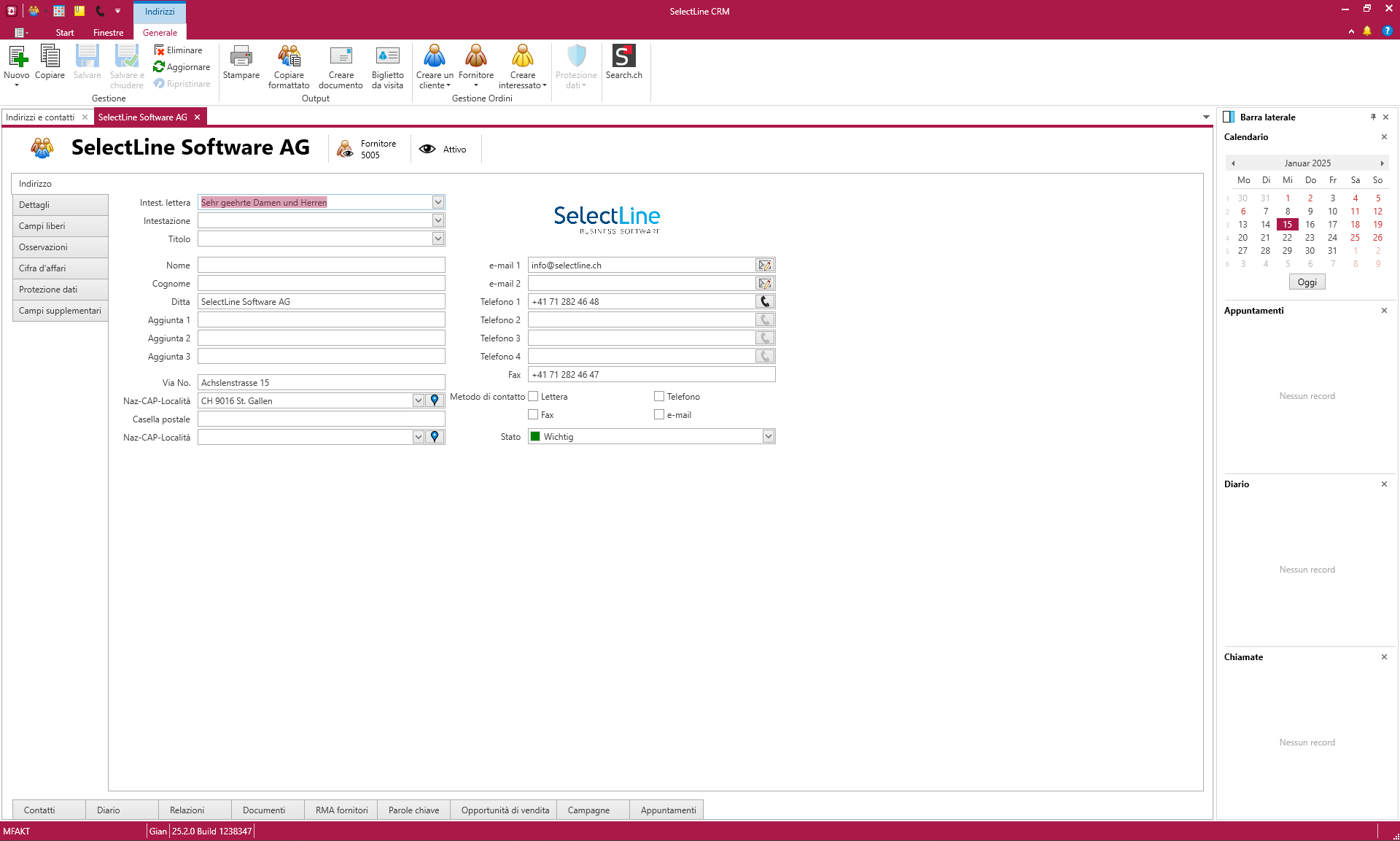The height and width of the screenshot is (841, 1400).
Task: Click the phone icon in title bar
Action: (x=100, y=11)
